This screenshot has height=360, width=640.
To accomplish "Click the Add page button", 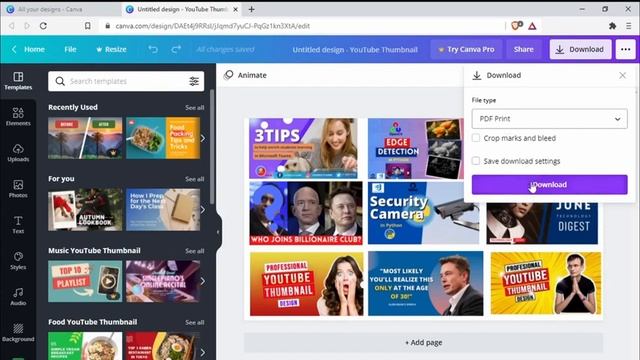I will point(423,342).
